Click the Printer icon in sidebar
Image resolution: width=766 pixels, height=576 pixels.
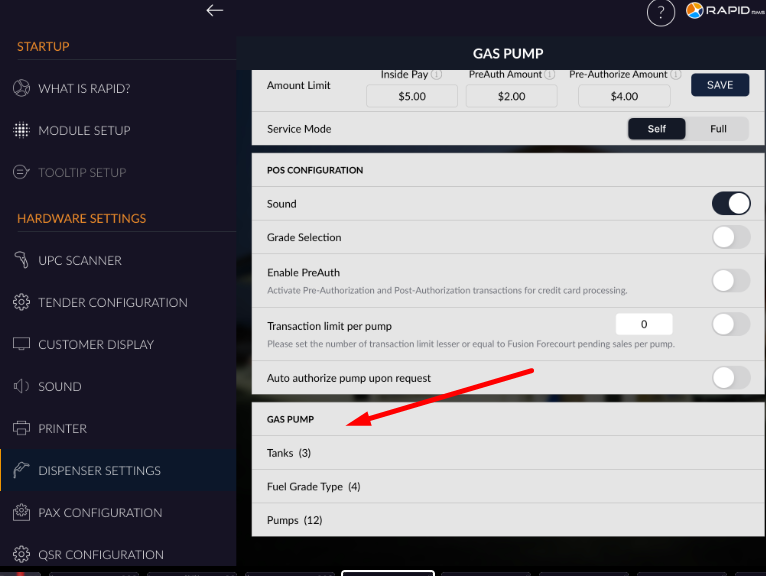tap(21, 428)
